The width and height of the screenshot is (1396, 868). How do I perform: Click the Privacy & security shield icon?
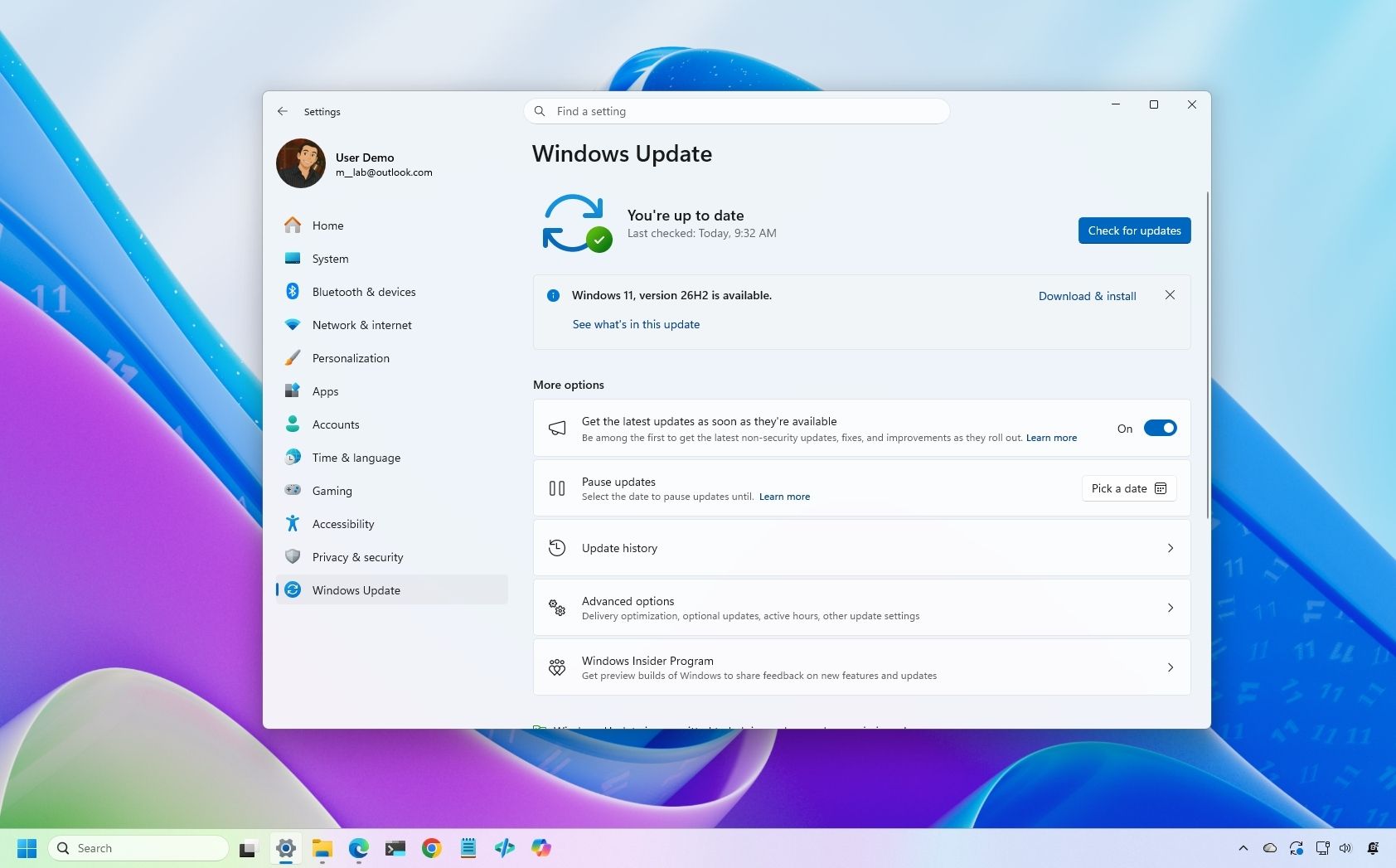[x=293, y=557]
